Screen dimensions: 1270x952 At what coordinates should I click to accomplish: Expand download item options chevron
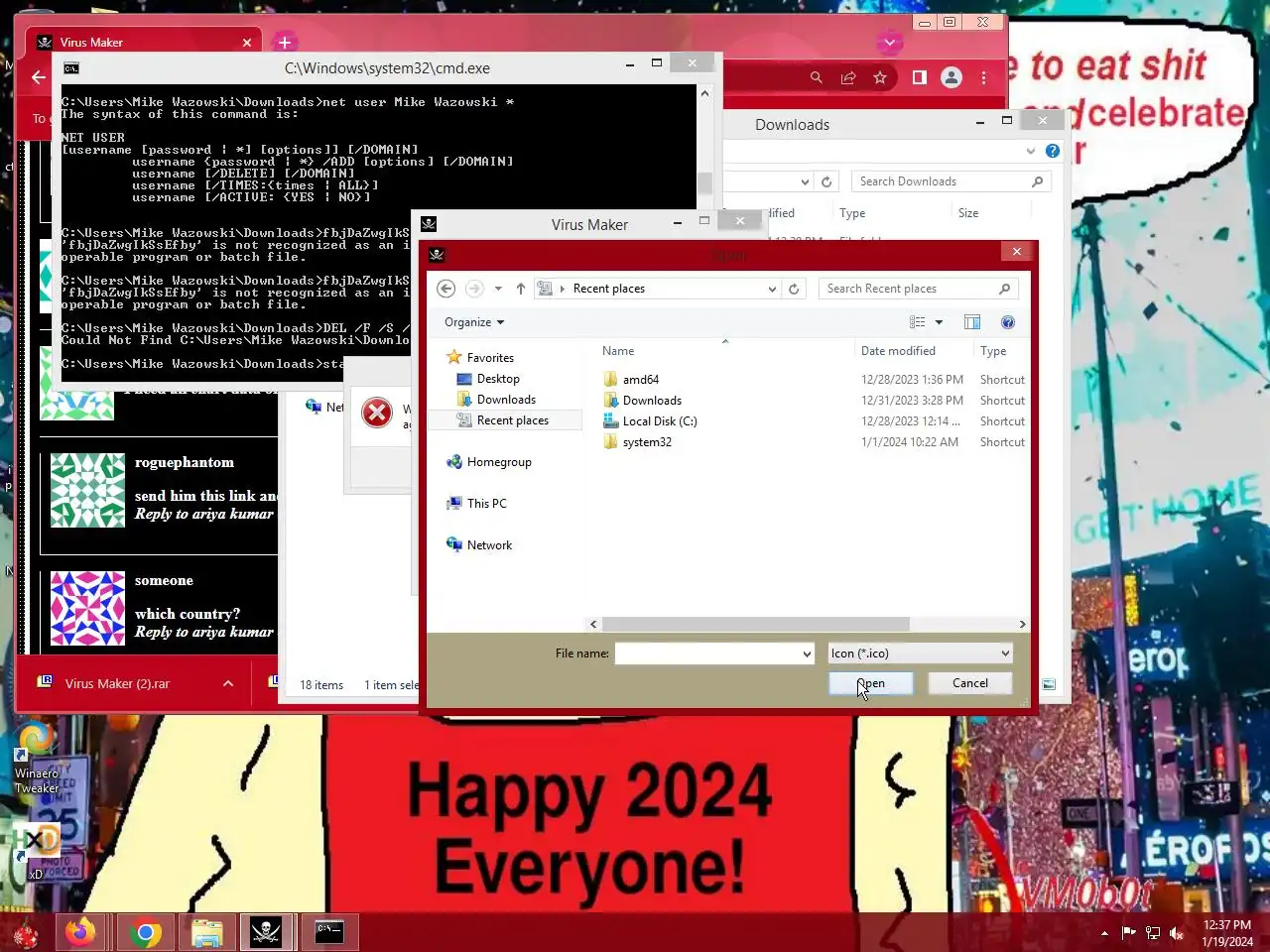coord(228,683)
